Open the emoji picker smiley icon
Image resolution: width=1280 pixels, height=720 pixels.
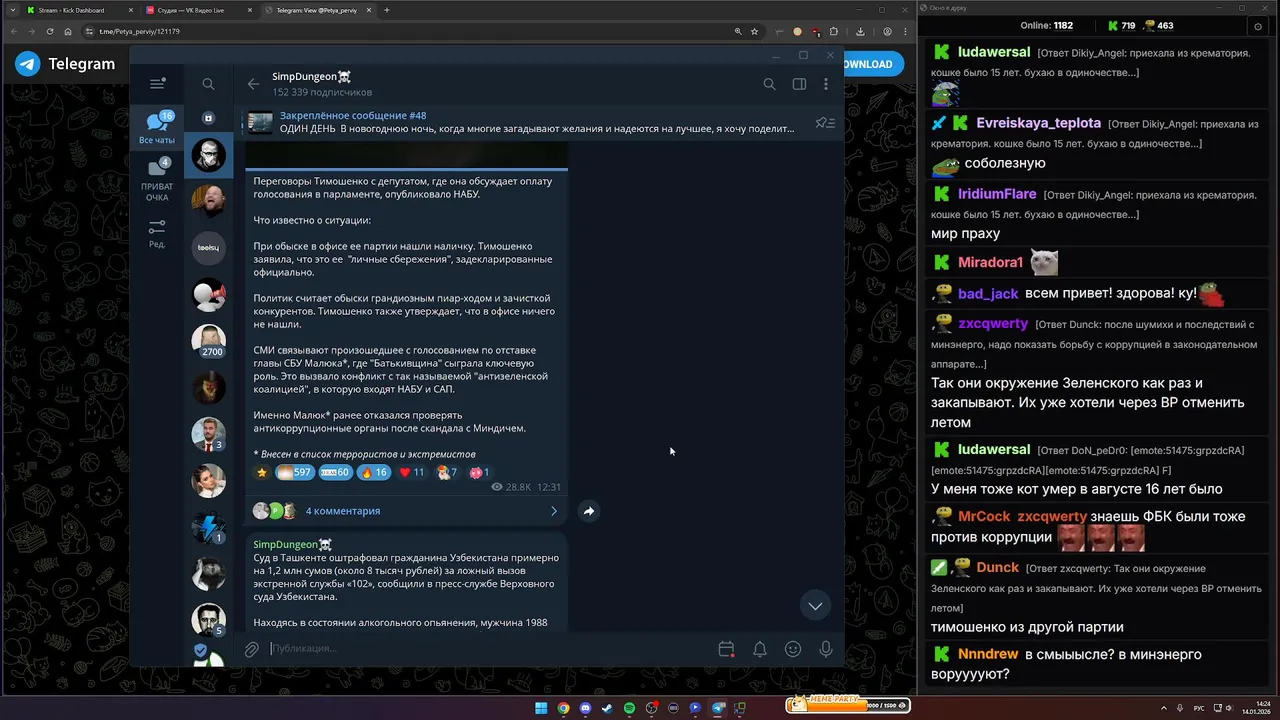coord(793,649)
